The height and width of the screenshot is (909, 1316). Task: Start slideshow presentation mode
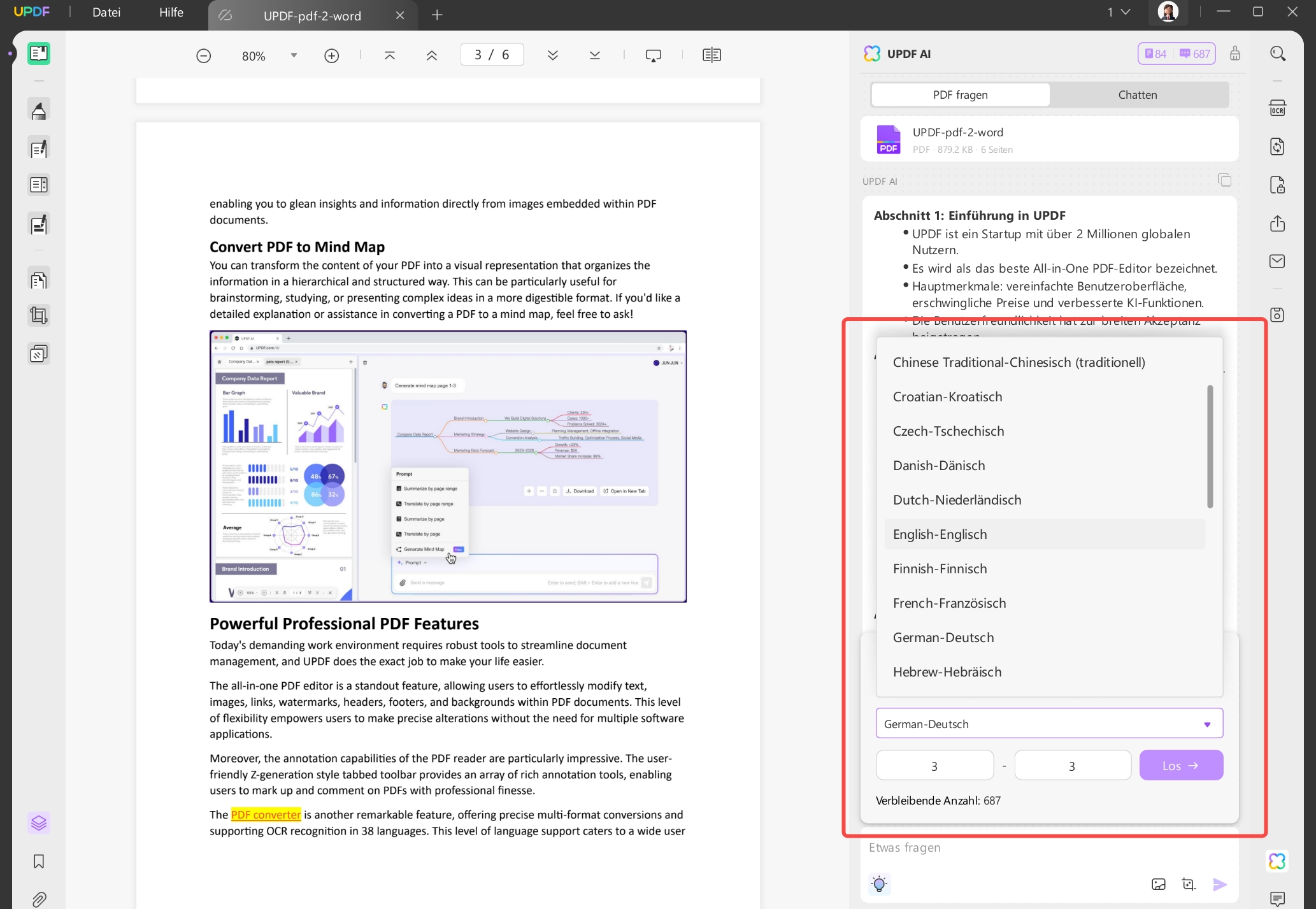(x=654, y=55)
